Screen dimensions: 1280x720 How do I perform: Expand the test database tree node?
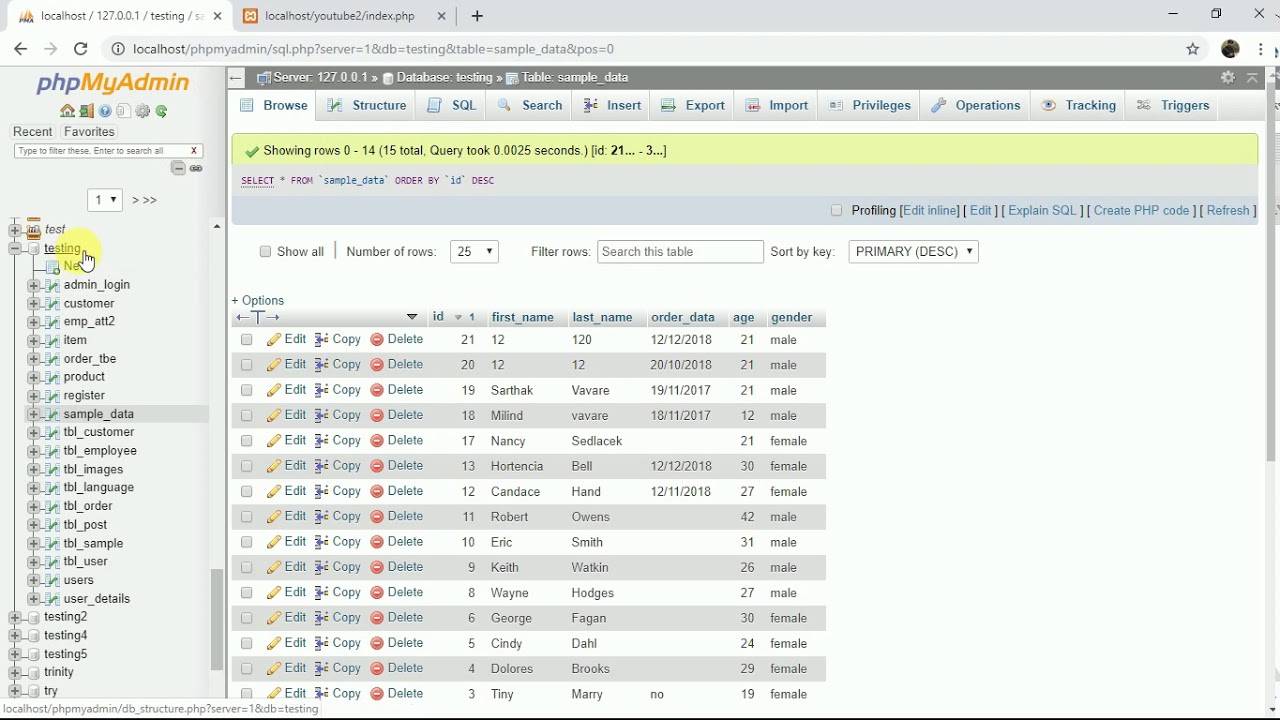tap(14, 230)
